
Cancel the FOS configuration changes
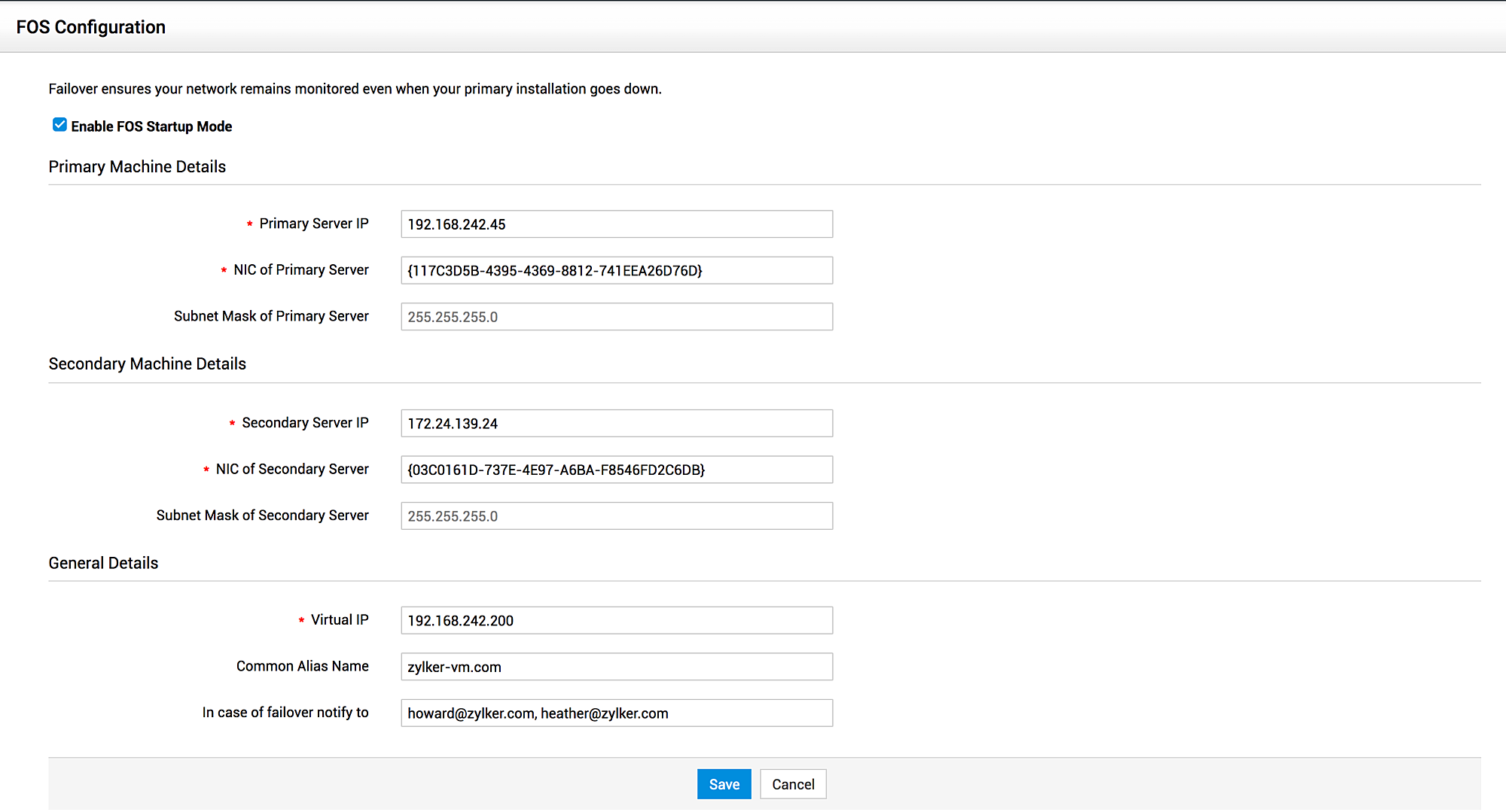click(x=793, y=784)
